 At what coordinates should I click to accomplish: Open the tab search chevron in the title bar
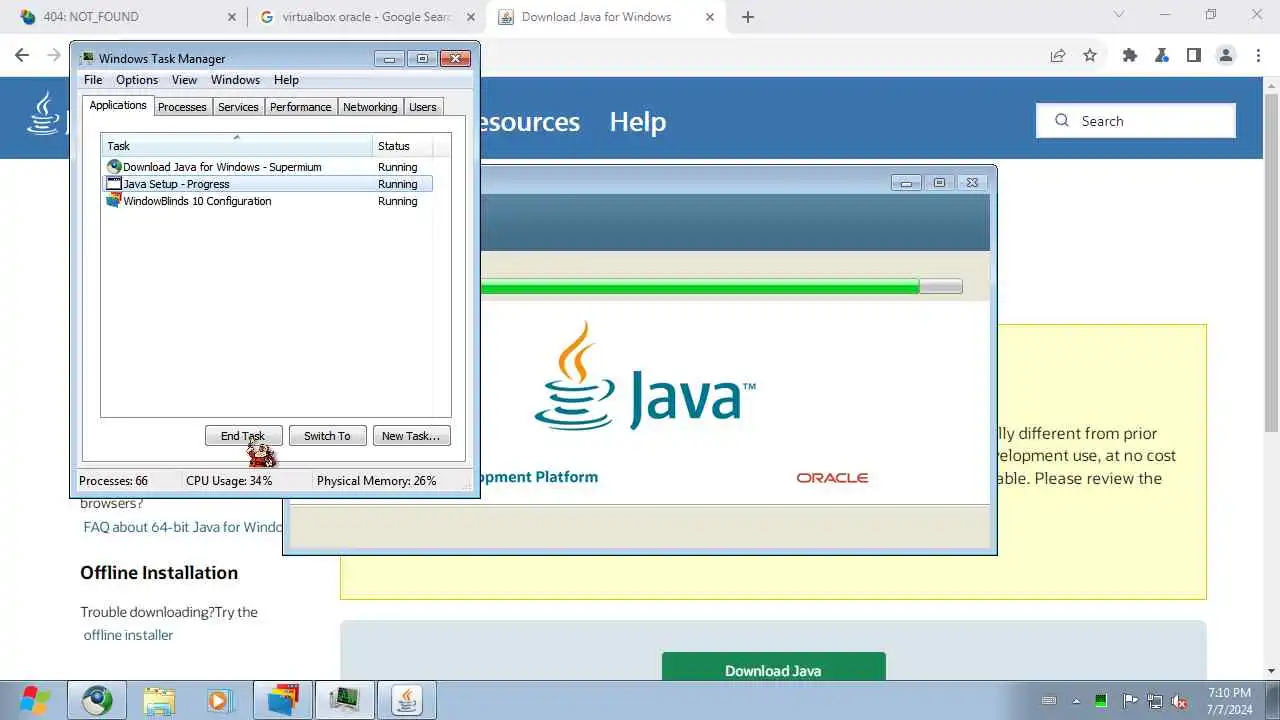[x=1119, y=15]
